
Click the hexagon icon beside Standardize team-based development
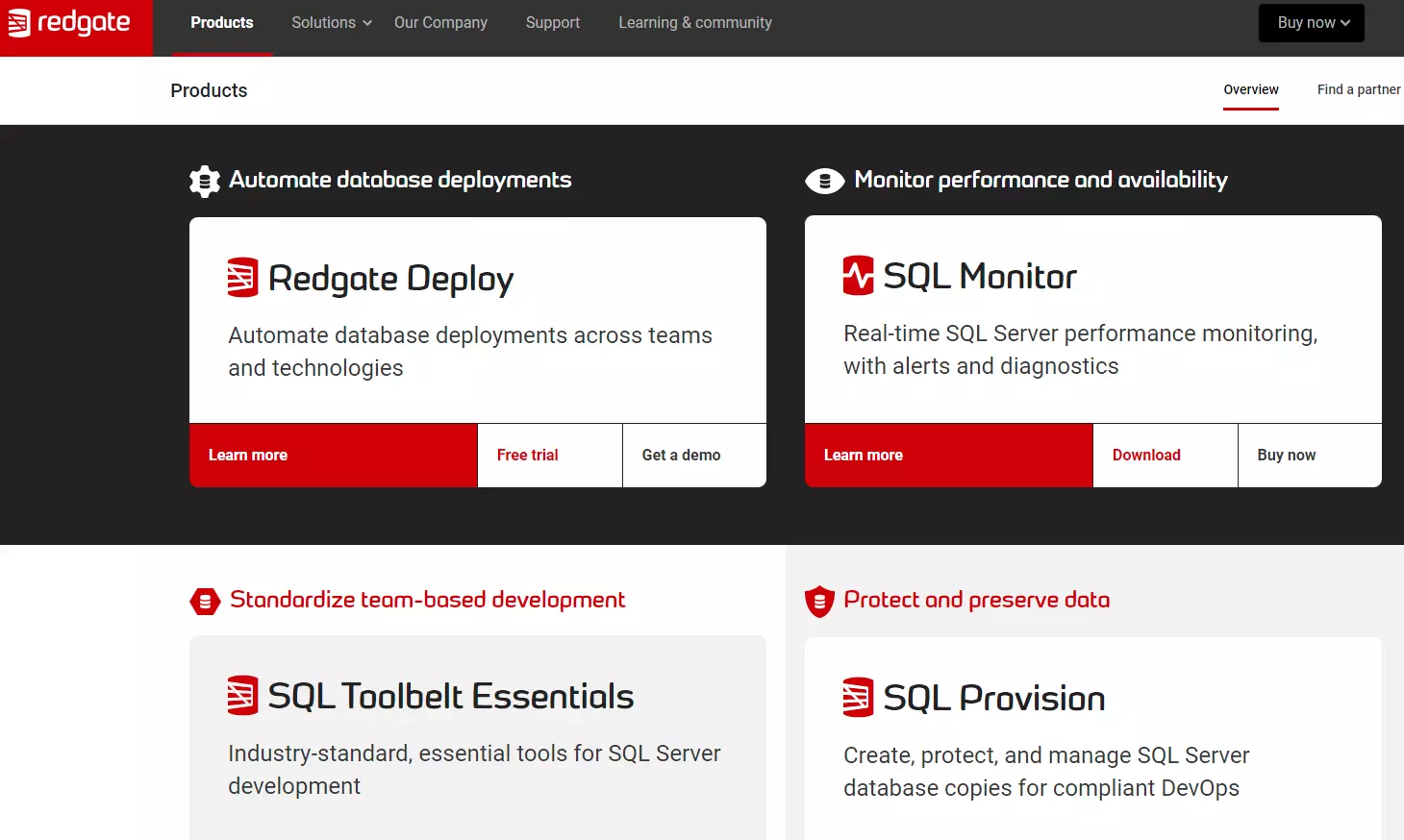pyautogui.click(x=205, y=602)
